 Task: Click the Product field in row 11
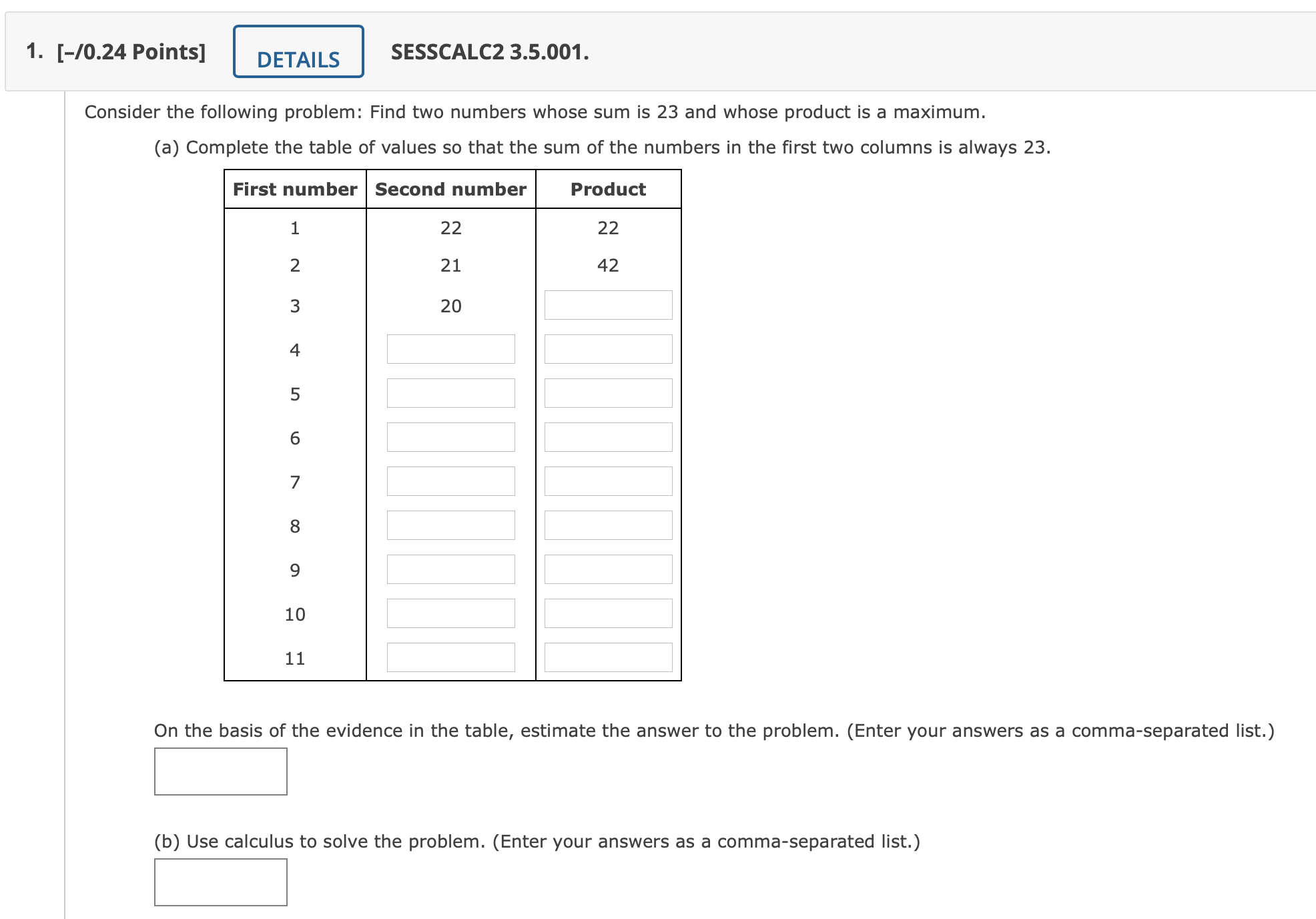[607, 657]
